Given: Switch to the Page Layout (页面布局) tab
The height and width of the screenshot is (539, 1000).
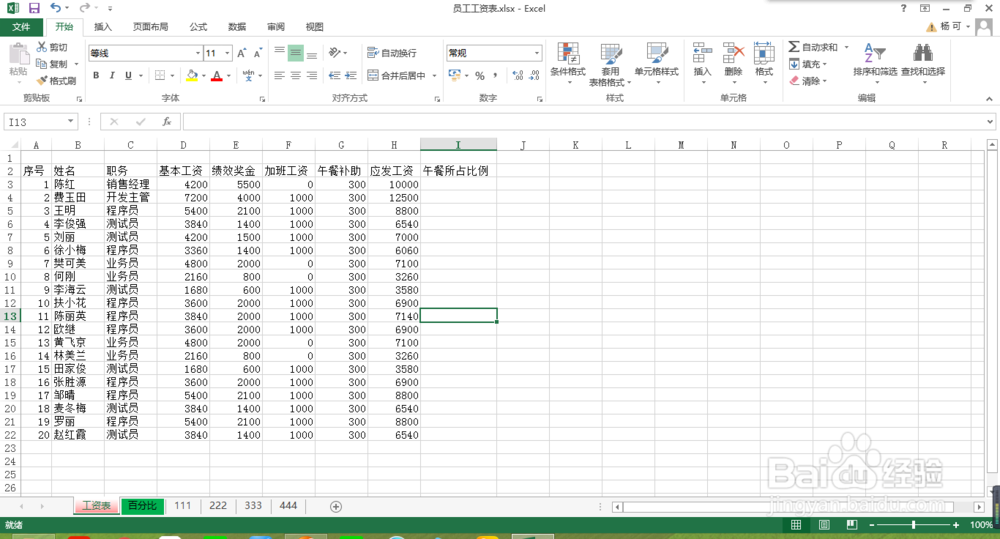Looking at the screenshot, I should tap(151, 27).
